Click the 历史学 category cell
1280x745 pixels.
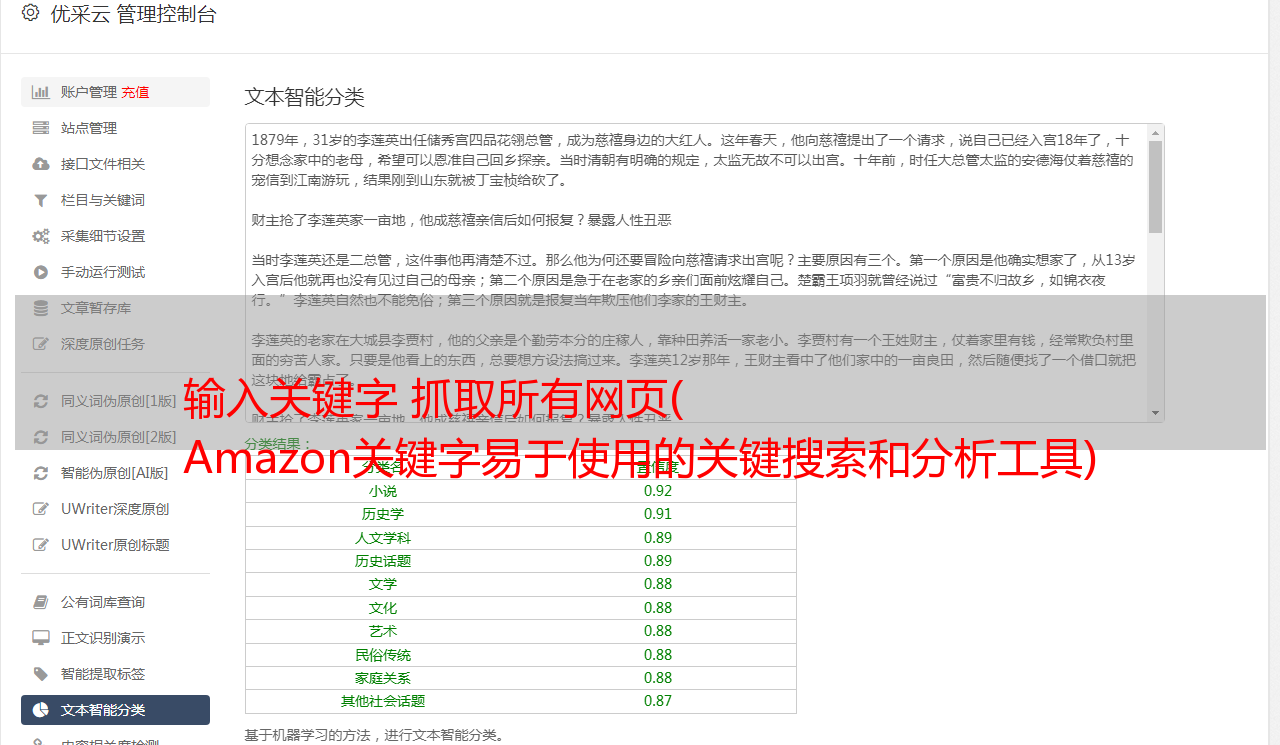click(x=383, y=514)
